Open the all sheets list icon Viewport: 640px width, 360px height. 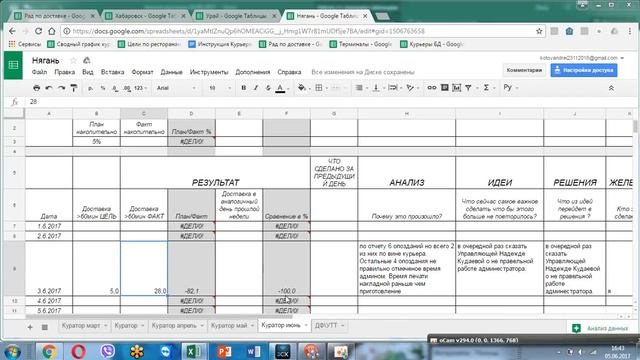click(x=45, y=327)
